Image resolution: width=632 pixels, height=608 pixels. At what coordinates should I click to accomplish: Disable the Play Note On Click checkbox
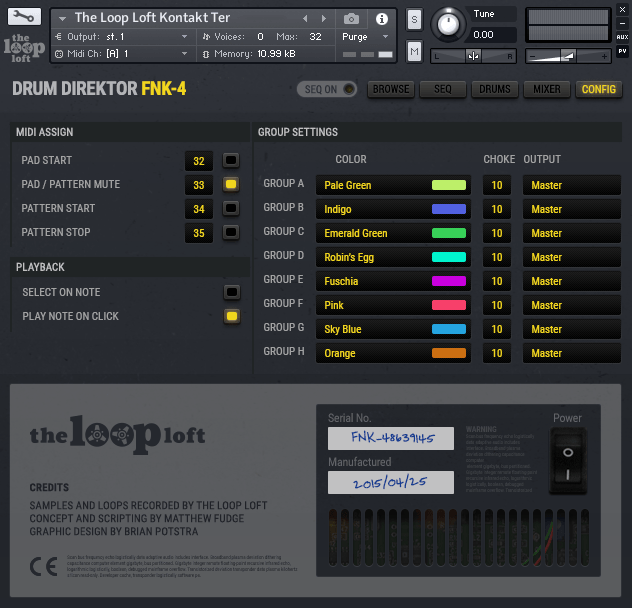coord(231,316)
